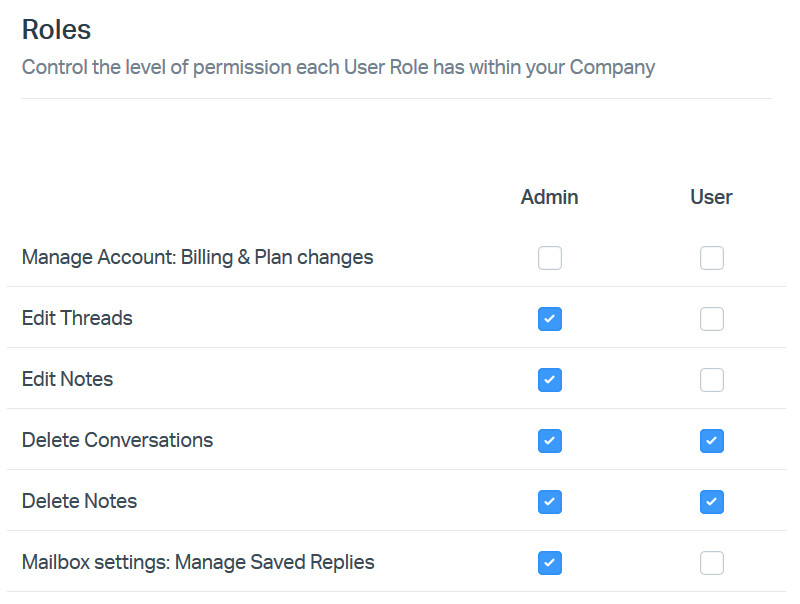800x604 pixels.
Task: Click the Delete Notes row label
Action: click(x=79, y=501)
